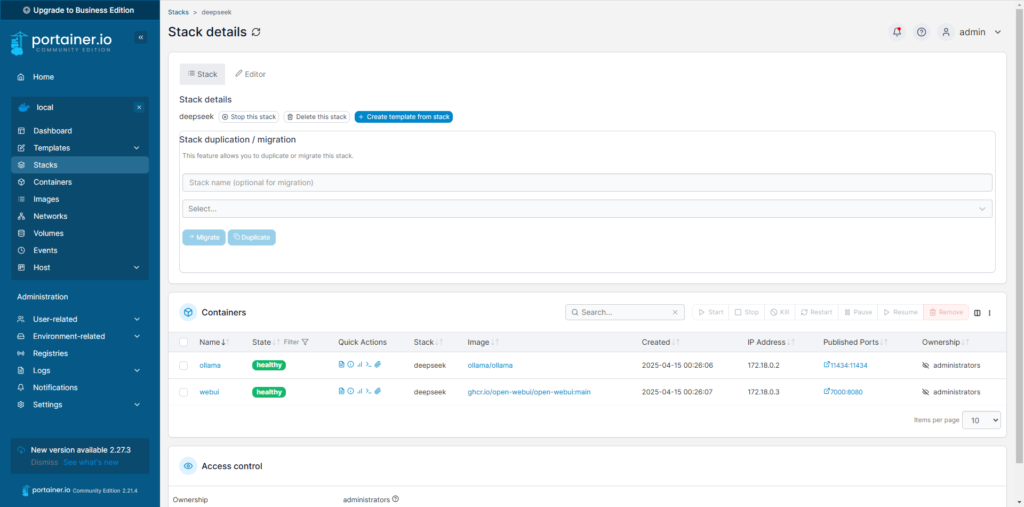The width and height of the screenshot is (1024, 507).
Task: Check the ollama container checkbox
Action: [x=184, y=365]
